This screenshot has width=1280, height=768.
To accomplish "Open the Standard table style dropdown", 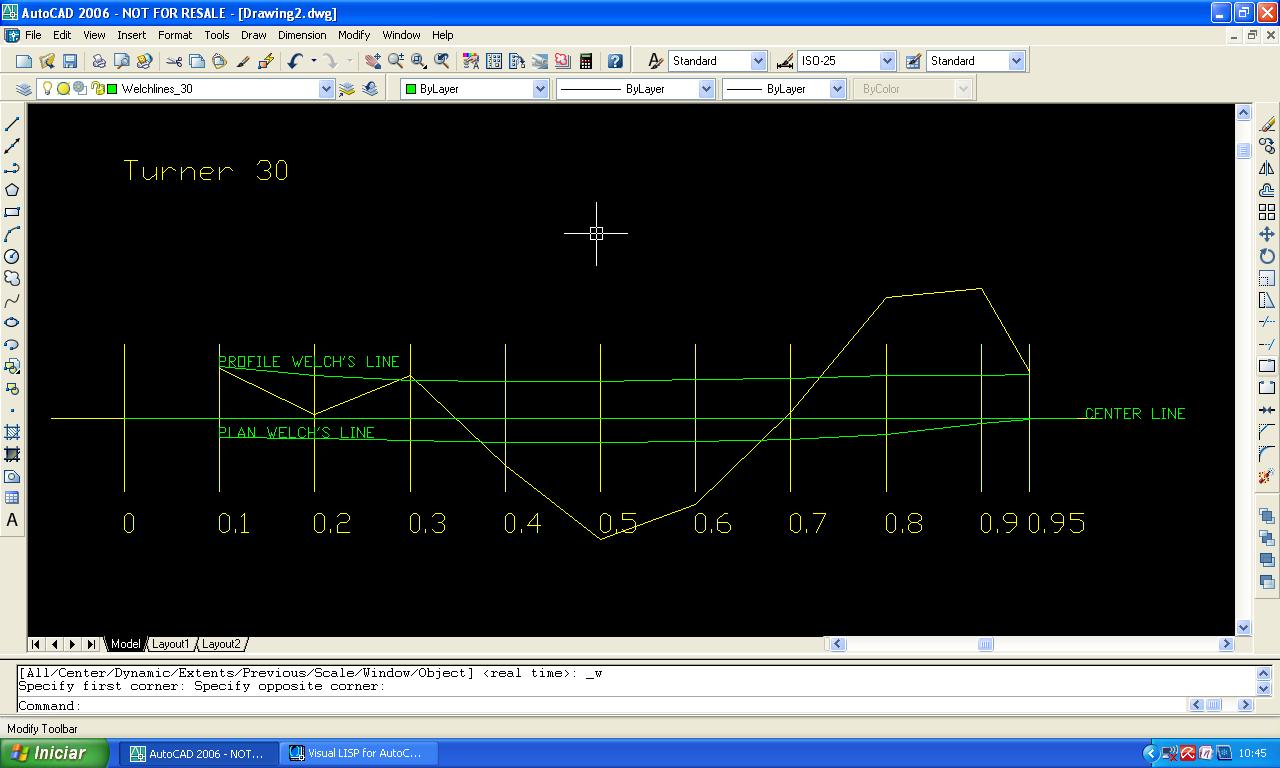I will (1016, 61).
